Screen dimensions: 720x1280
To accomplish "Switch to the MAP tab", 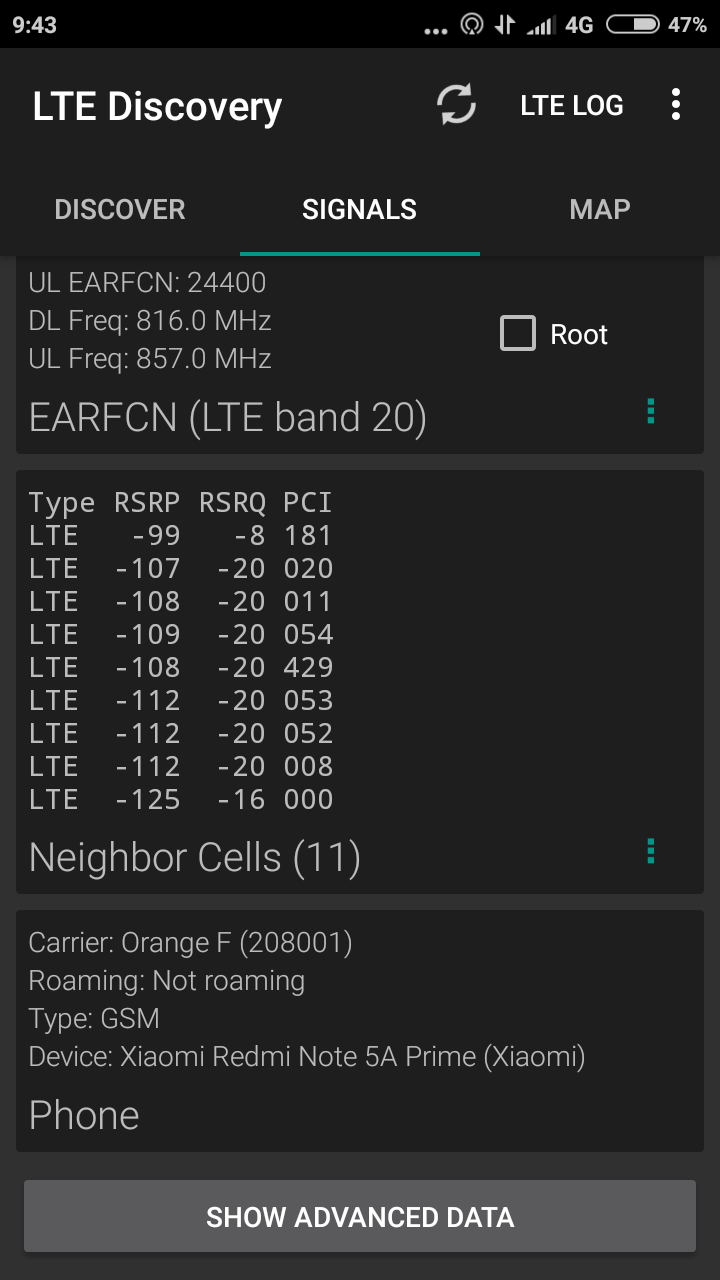I will coord(600,210).
